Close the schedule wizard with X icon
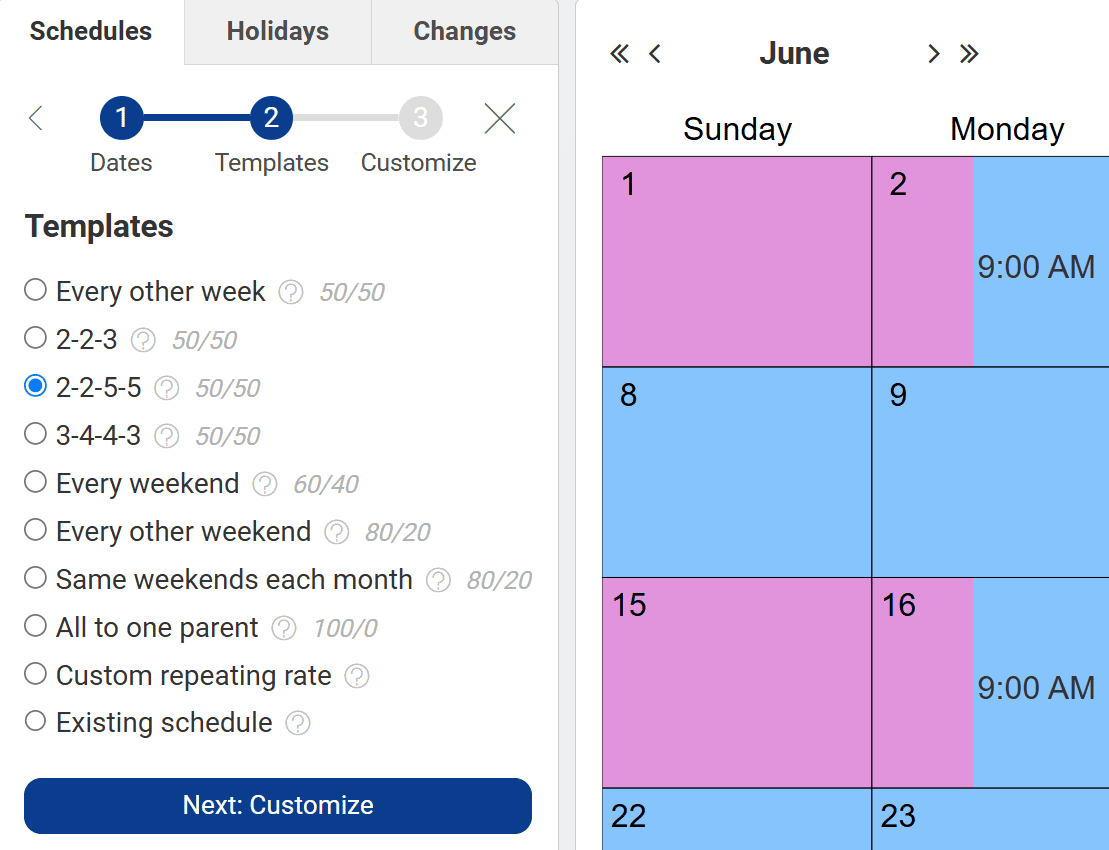This screenshot has width=1109, height=850. (500, 119)
